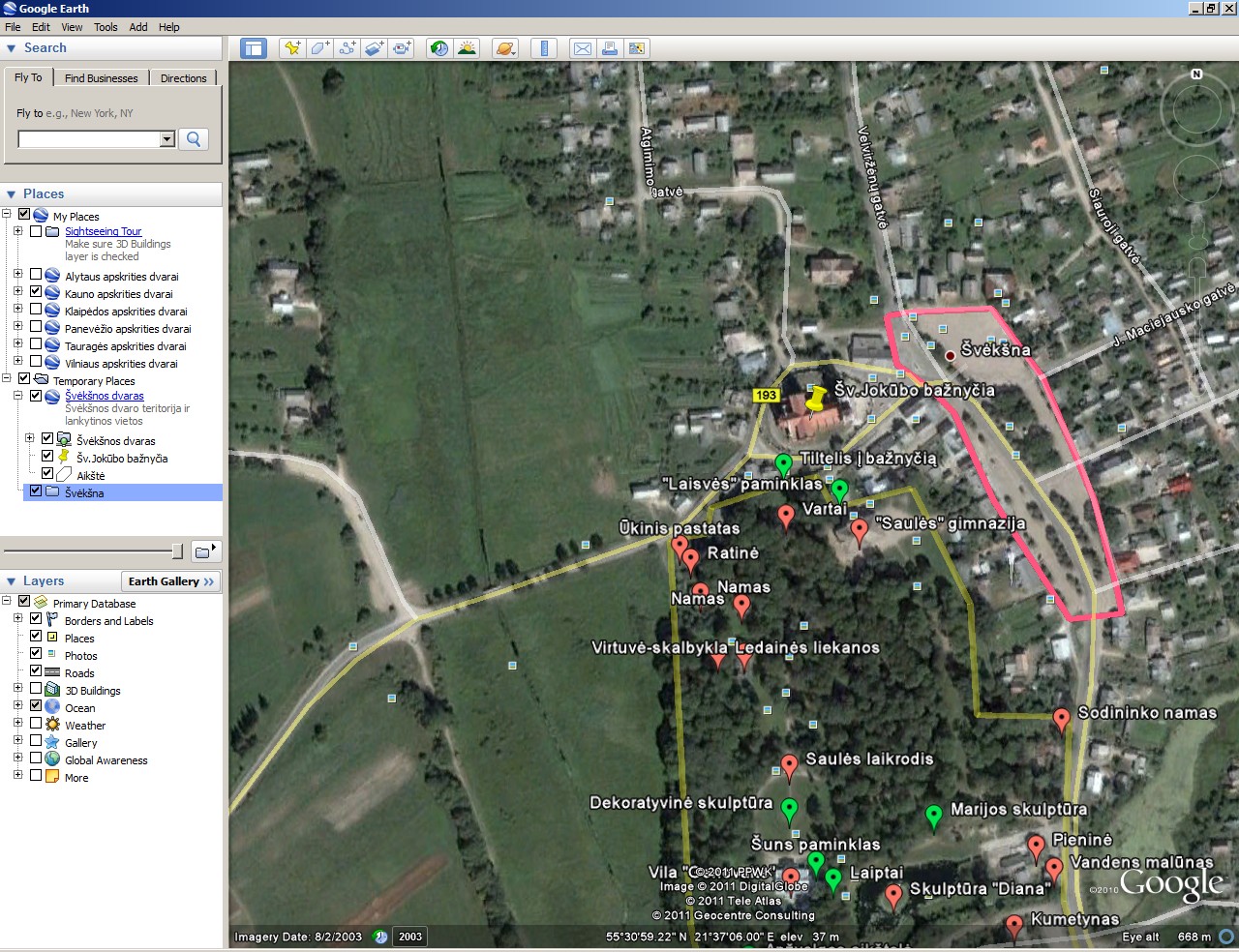Click the Places opacity slider handle
This screenshot has width=1239, height=952.
(x=176, y=551)
